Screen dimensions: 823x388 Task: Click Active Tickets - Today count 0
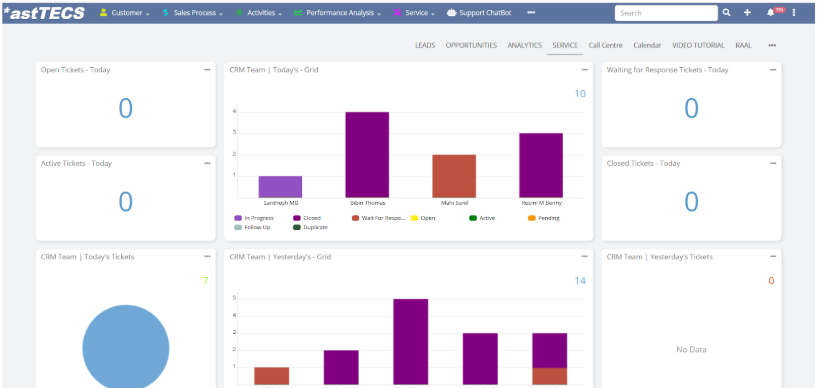coord(125,202)
